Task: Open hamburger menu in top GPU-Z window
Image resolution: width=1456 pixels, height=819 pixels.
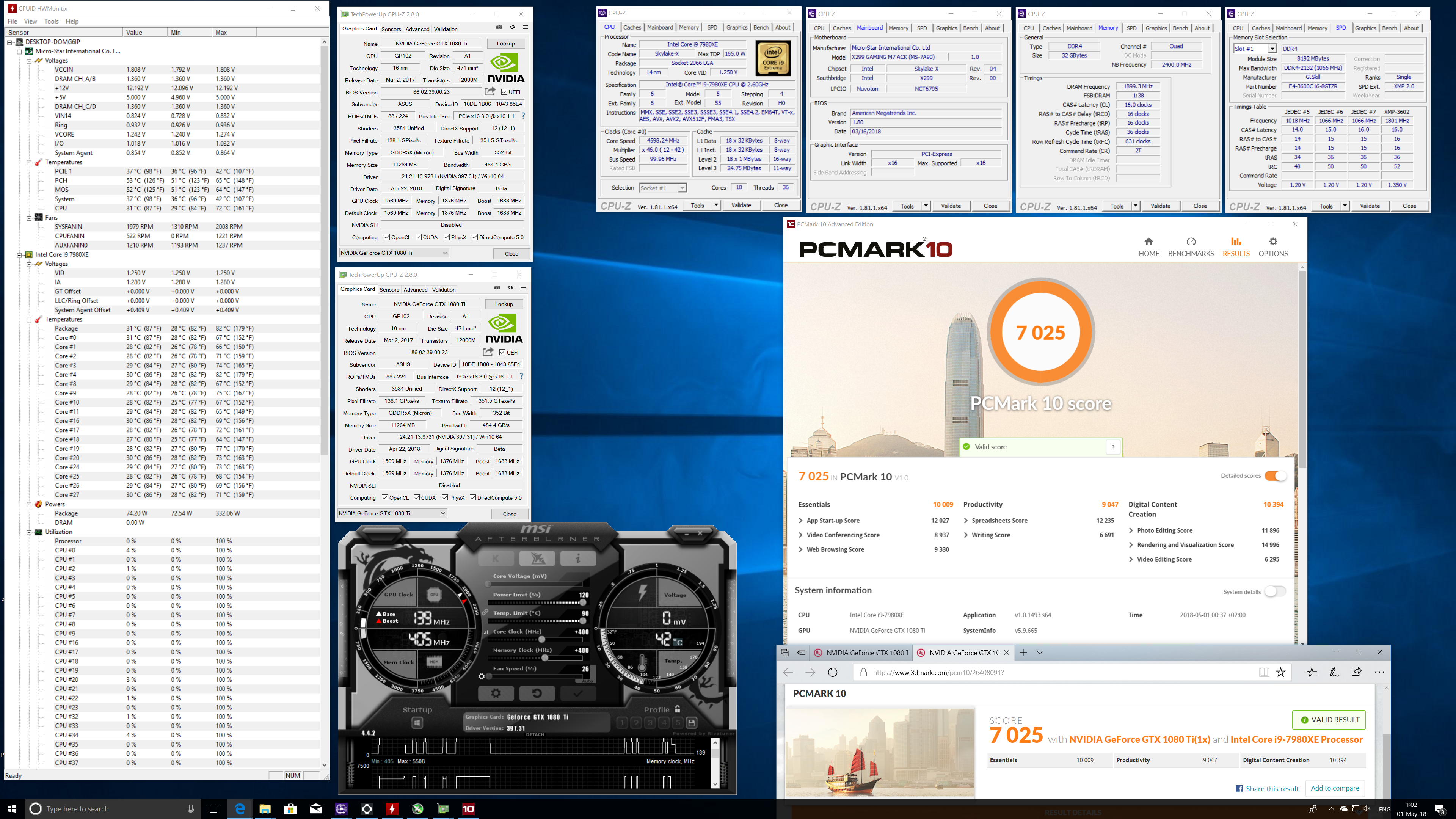Action: [x=525, y=27]
